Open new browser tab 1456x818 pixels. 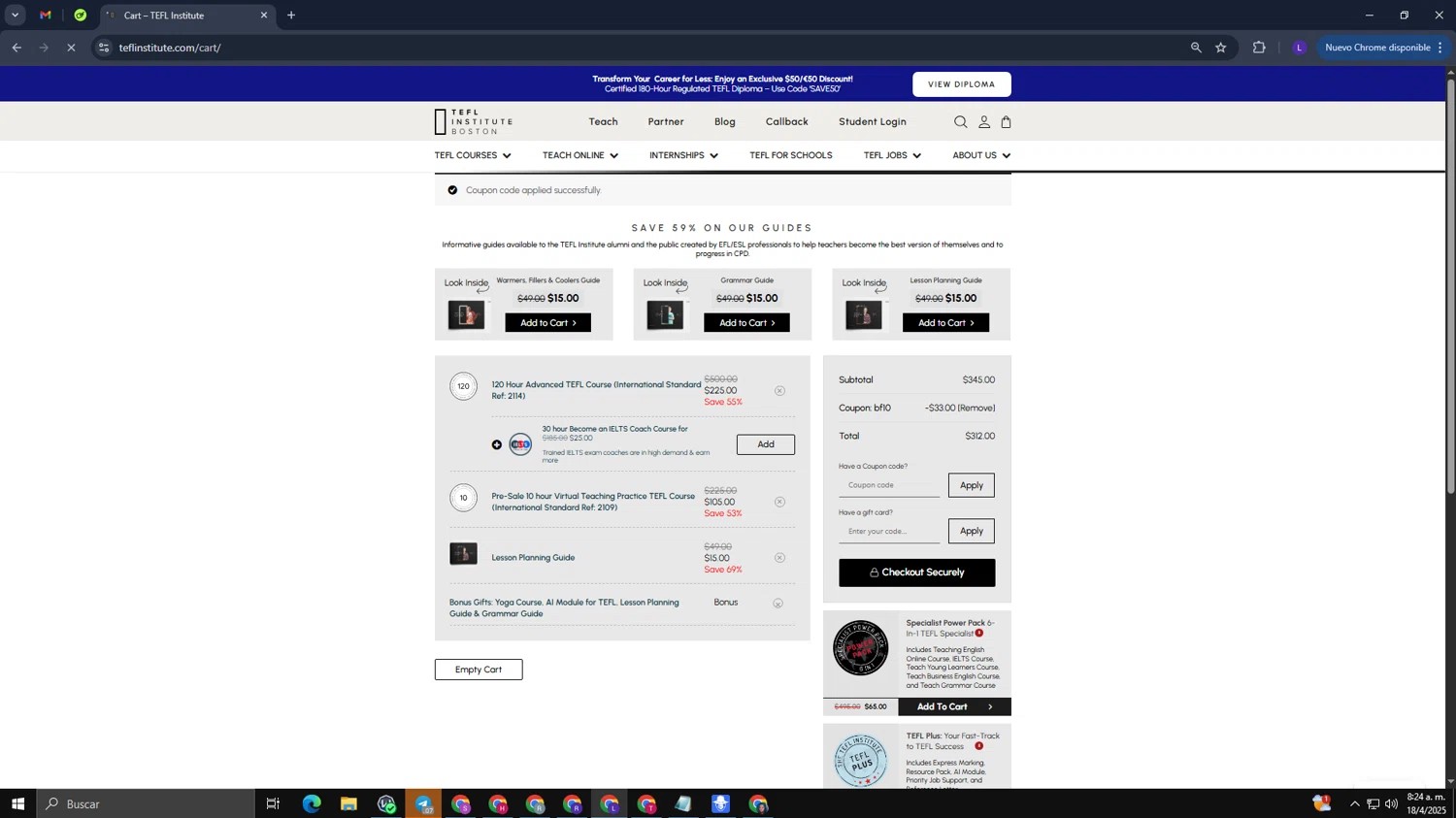coord(291,16)
